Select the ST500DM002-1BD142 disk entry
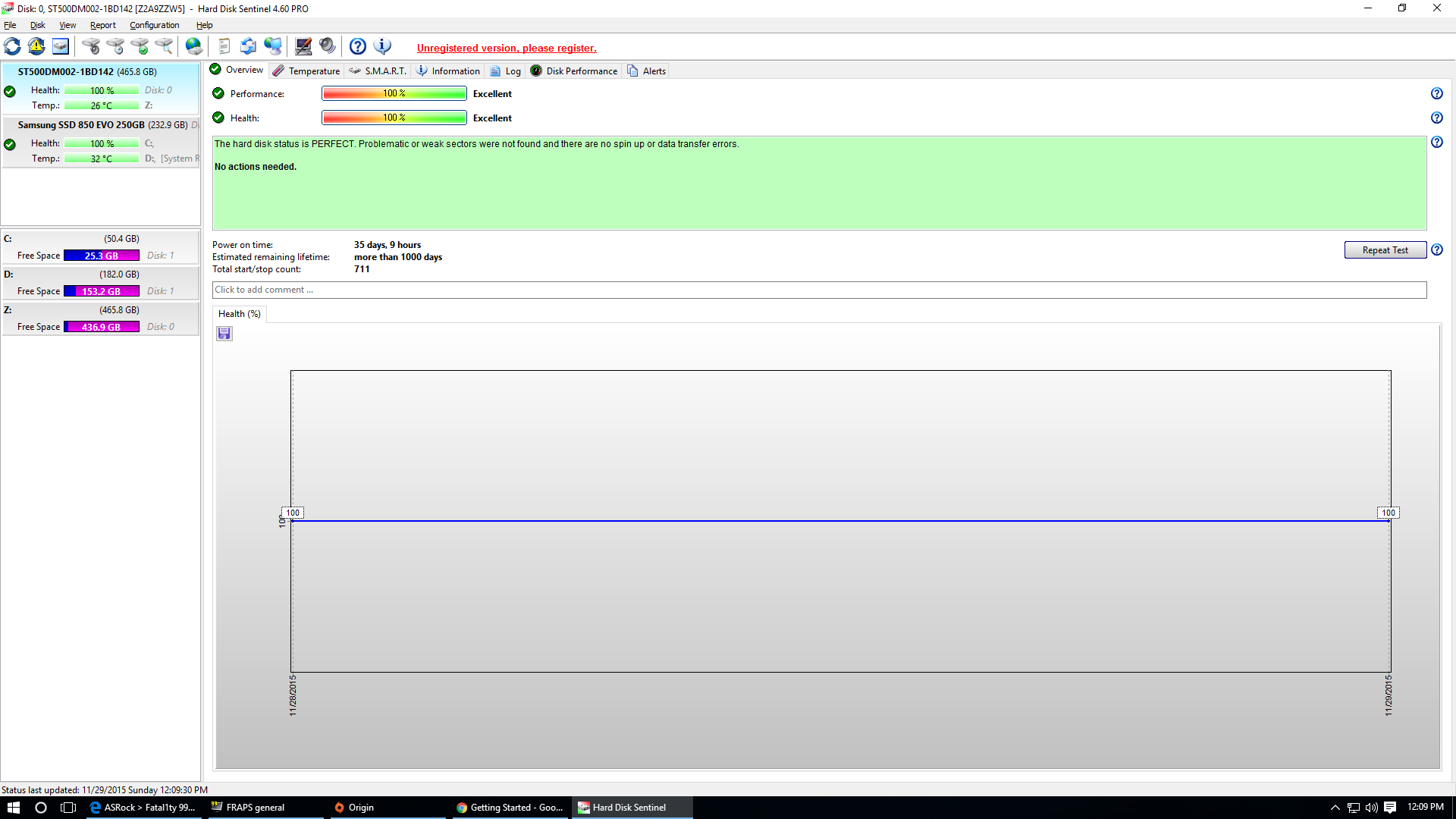Screen dimensions: 1456x819 click(x=101, y=89)
